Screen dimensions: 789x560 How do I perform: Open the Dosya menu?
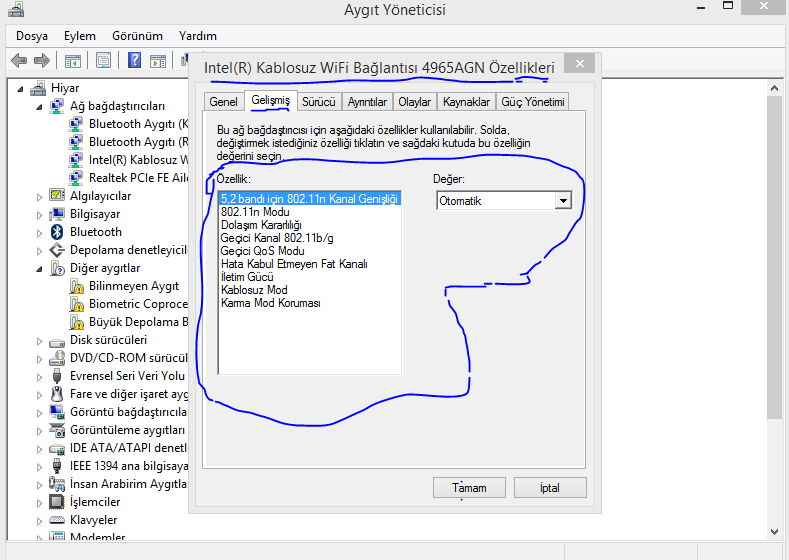pyautogui.click(x=32, y=36)
